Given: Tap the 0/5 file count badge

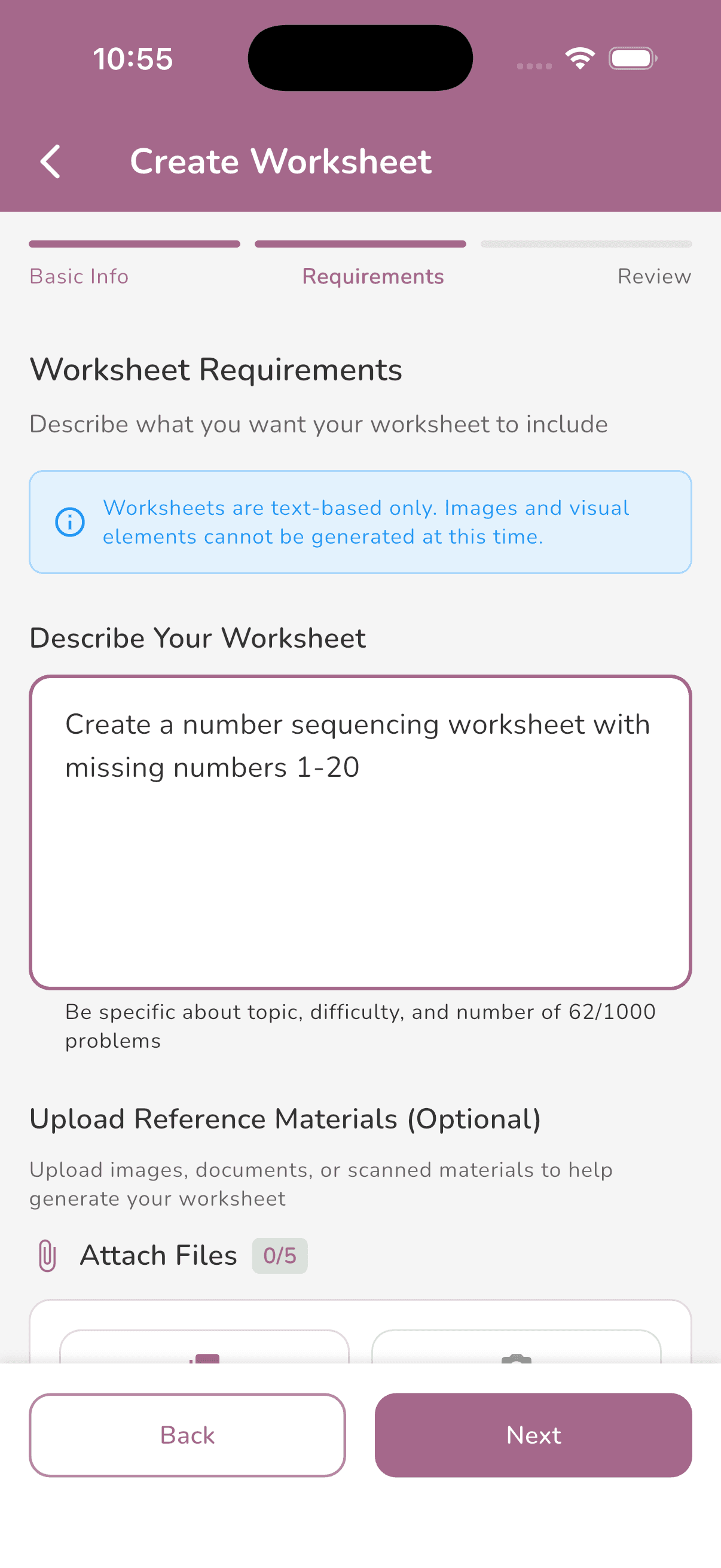Looking at the screenshot, I should 279,1255.
